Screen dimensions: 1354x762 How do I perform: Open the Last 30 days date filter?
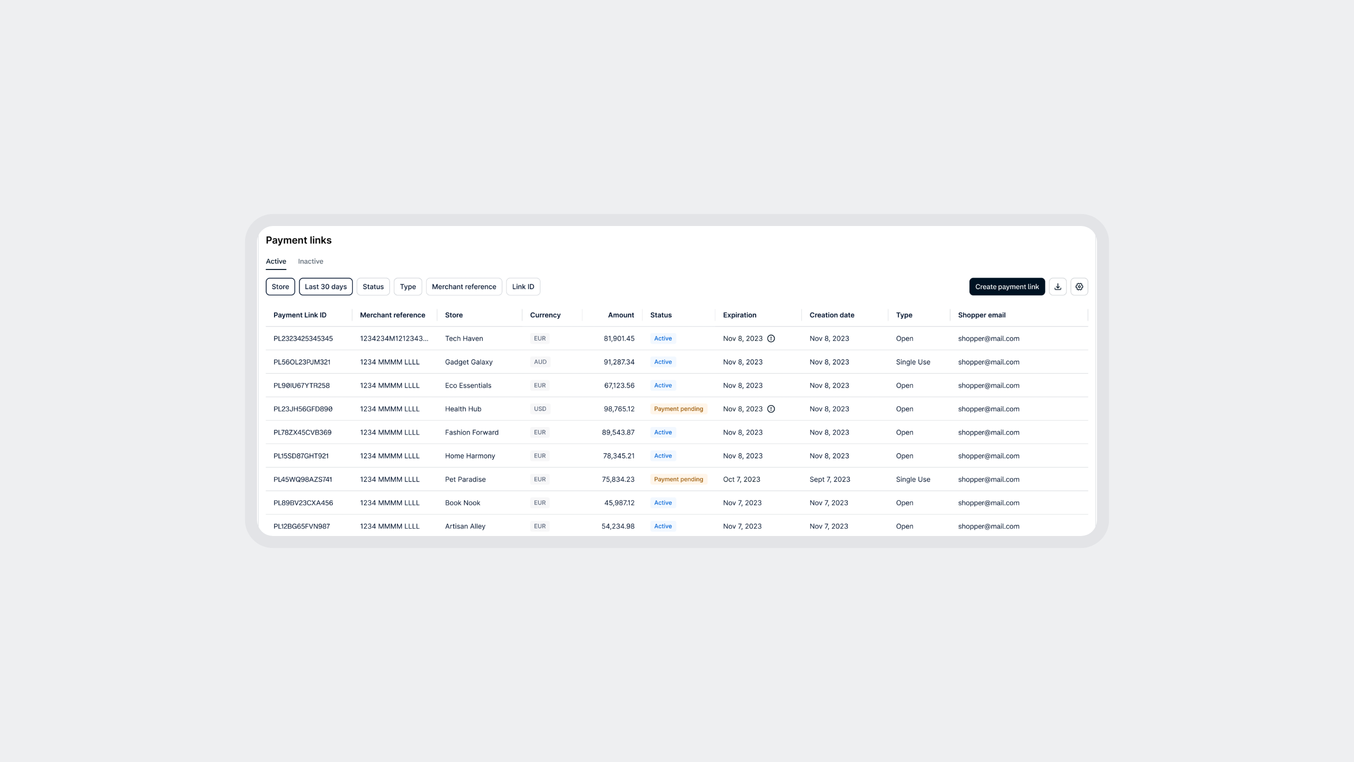[325, 286]
